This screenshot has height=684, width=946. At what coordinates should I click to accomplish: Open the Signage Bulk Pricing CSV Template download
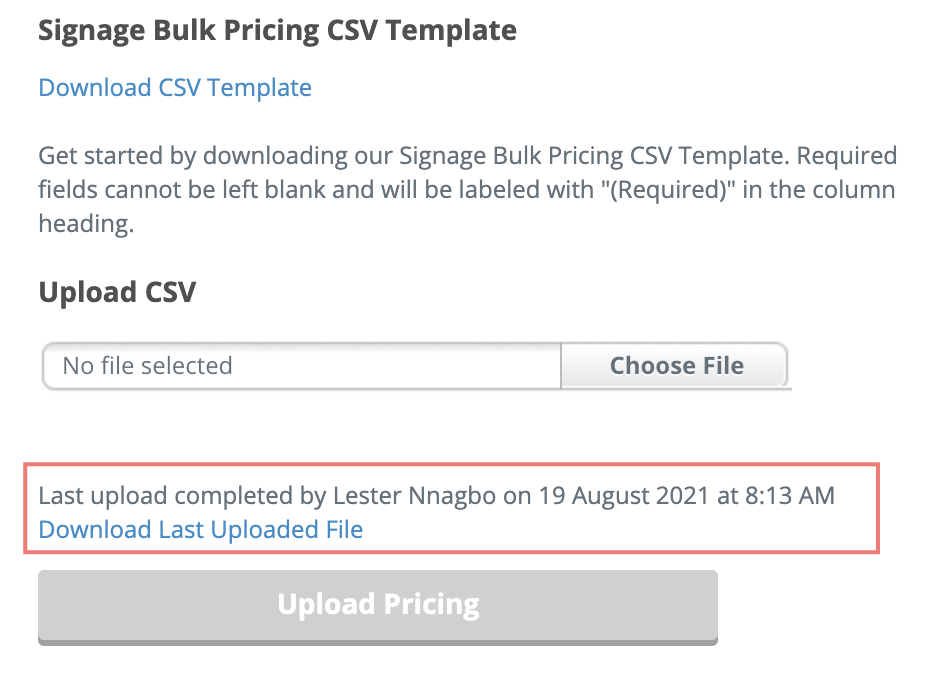(174, 88)
